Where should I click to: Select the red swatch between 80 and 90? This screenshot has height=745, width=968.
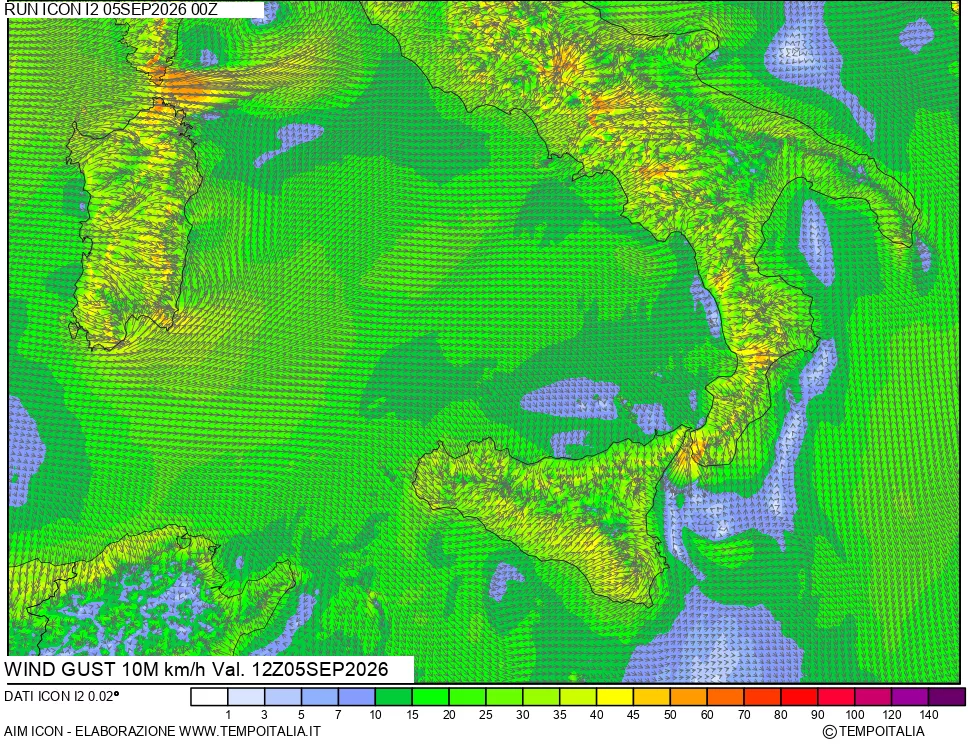(799, 697)
